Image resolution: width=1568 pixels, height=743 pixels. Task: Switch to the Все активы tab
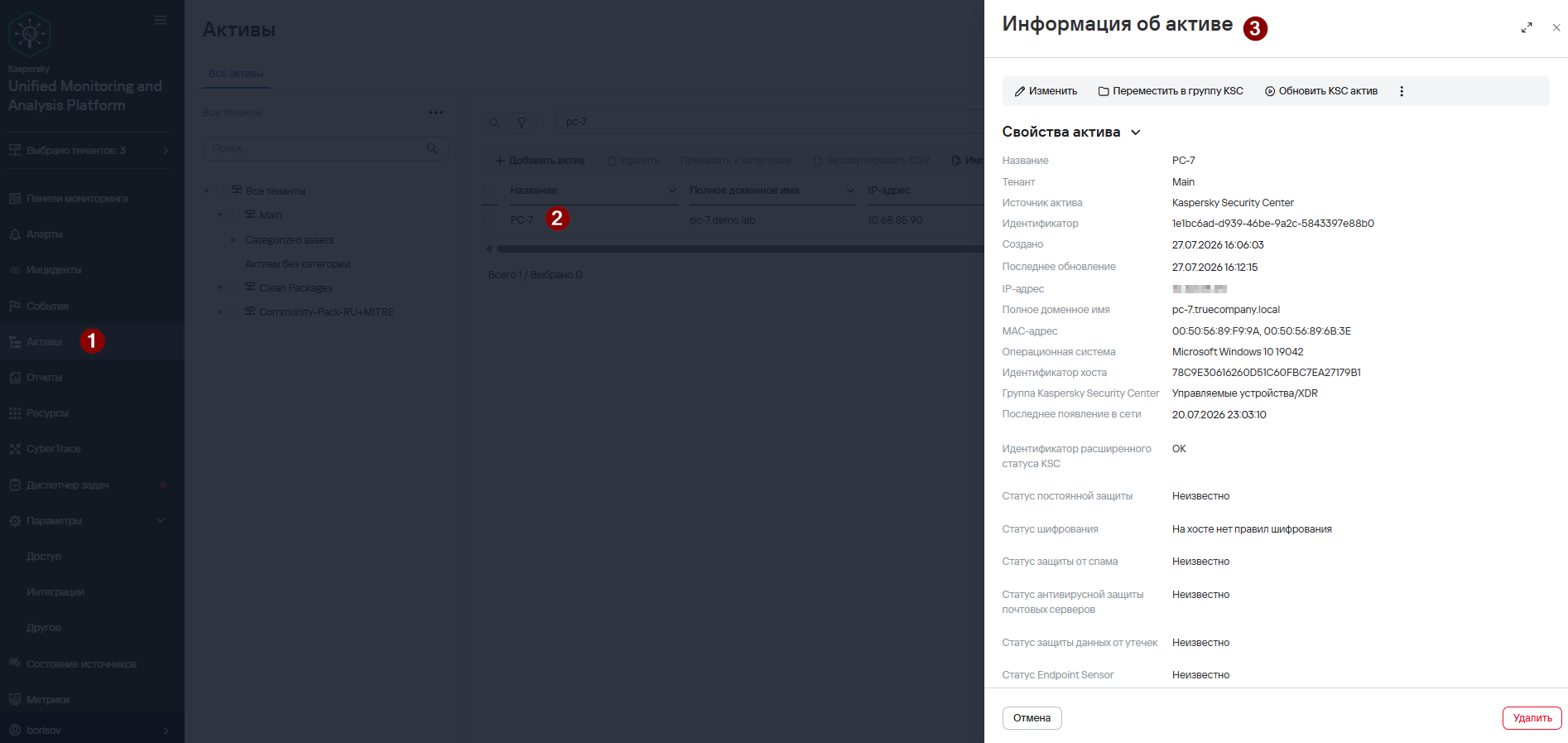236,74
